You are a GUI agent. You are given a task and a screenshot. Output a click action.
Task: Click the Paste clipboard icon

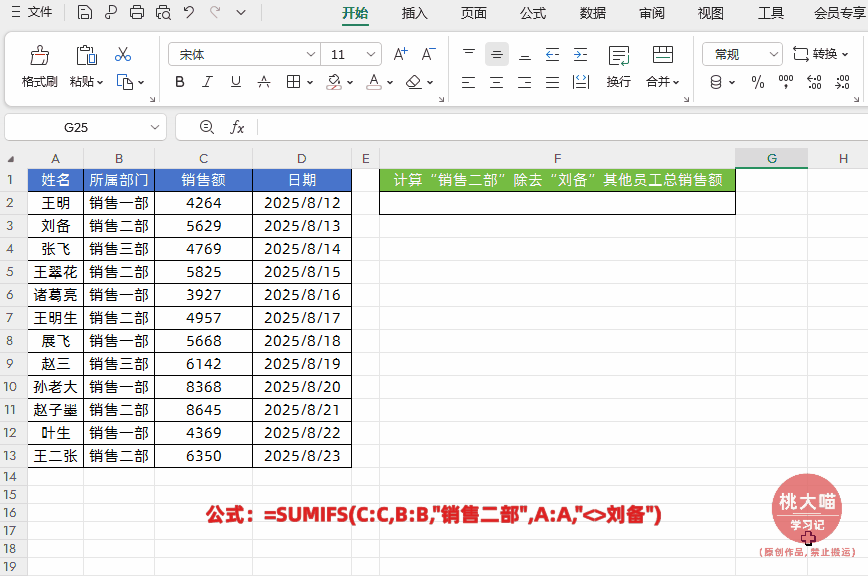tap(86, 55)
